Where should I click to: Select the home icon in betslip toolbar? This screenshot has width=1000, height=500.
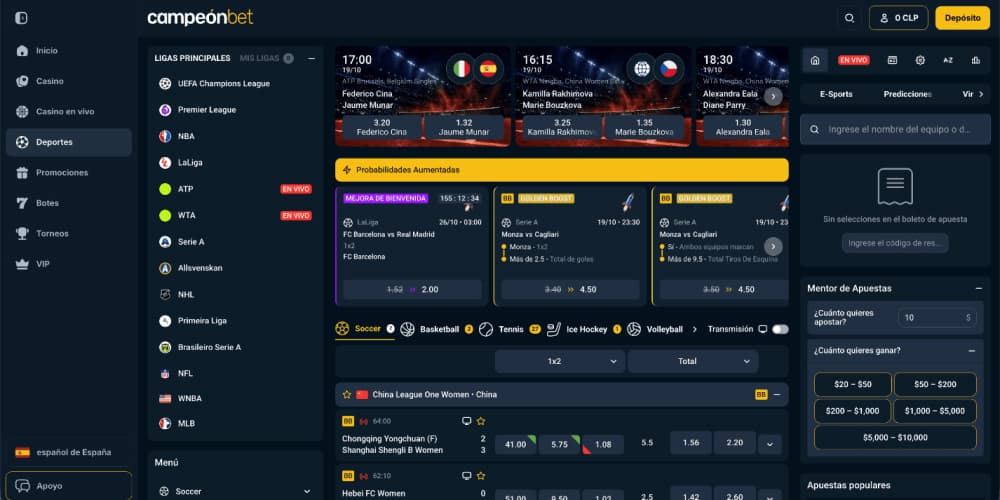[x=814, y=60]
